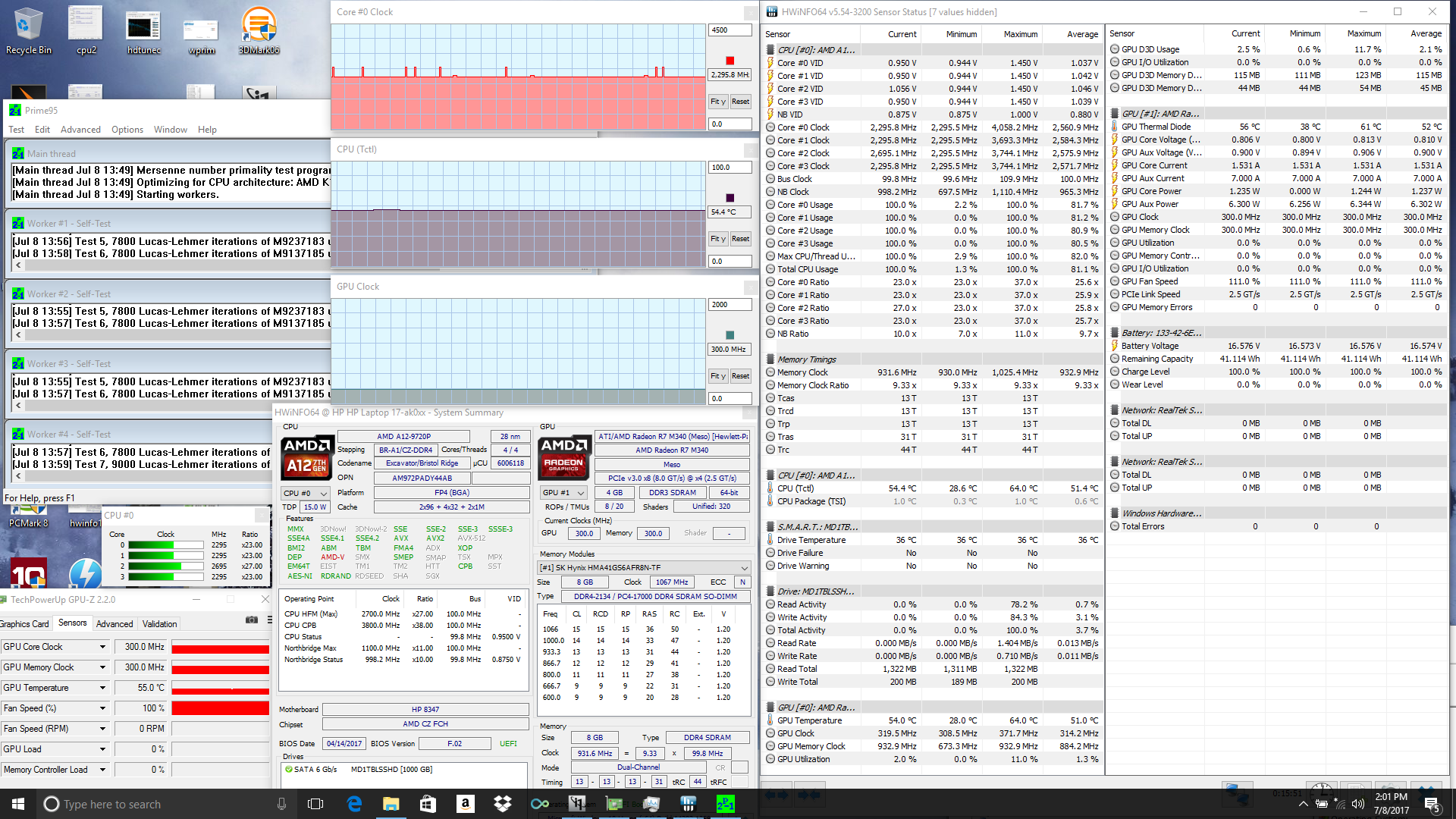Open Microsoft Edge from the taskbar
Screen dimensions: 1456x819
pyautogui.click(x=354, y=804)
